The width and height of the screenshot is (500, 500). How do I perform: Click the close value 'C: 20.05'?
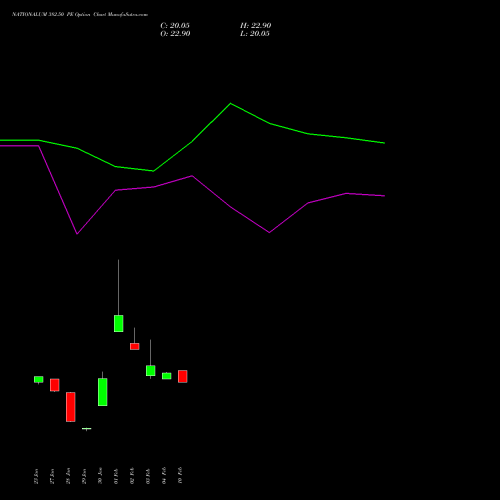(175, 26)
